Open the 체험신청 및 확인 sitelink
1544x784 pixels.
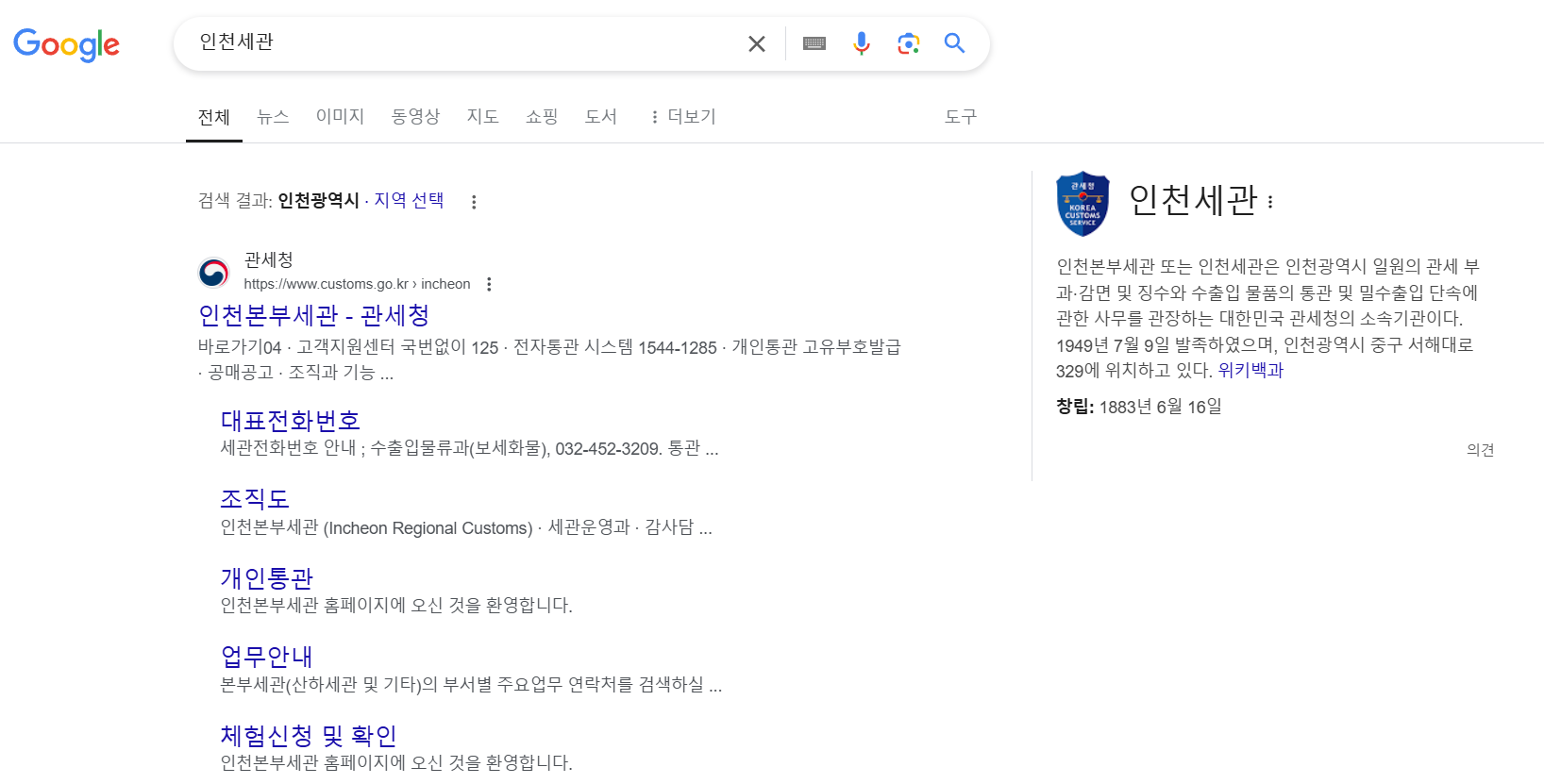pos(309,735)
